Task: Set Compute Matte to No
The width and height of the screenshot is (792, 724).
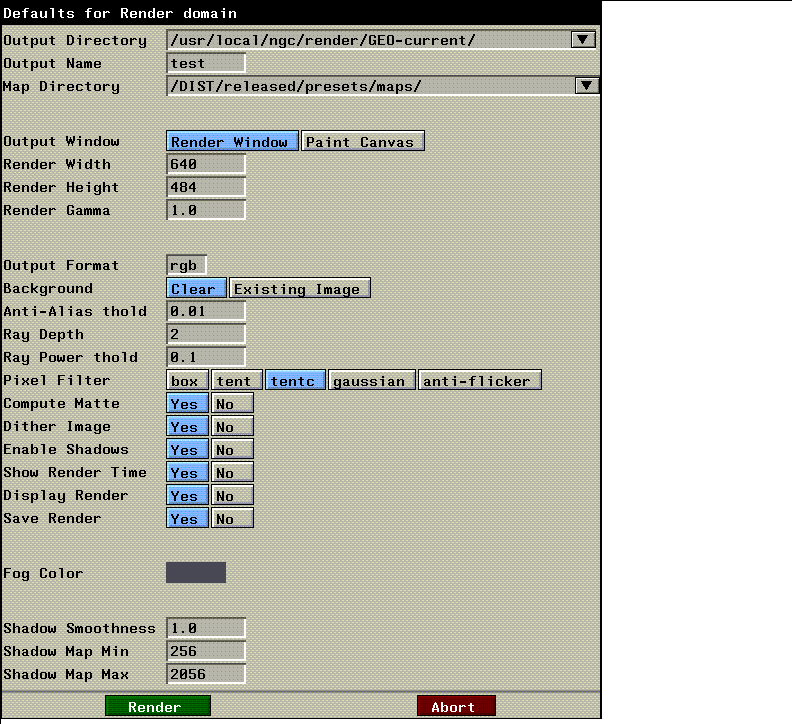Action: click(232, 403)
